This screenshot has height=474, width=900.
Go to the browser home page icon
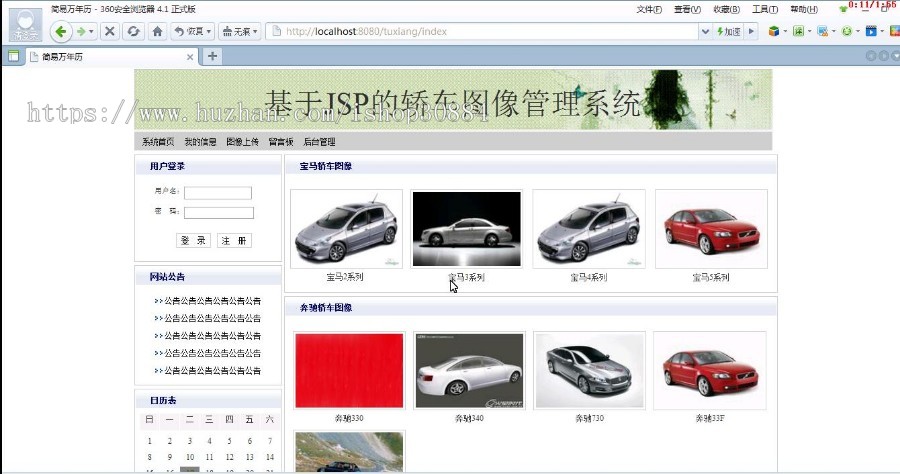coord(157,32)
